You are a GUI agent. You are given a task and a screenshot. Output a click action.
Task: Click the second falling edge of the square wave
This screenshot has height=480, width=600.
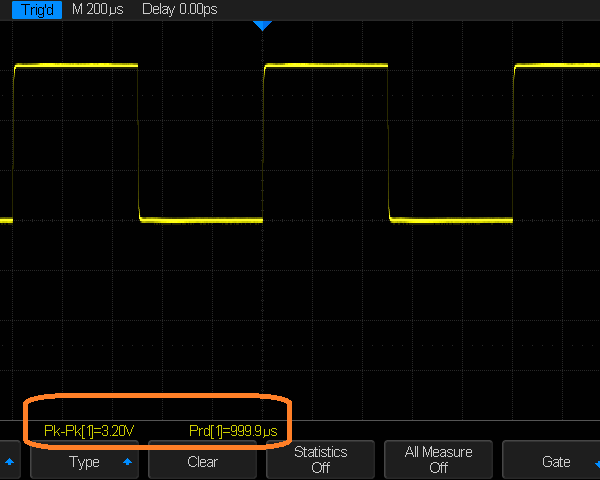[x=388, y=142]
